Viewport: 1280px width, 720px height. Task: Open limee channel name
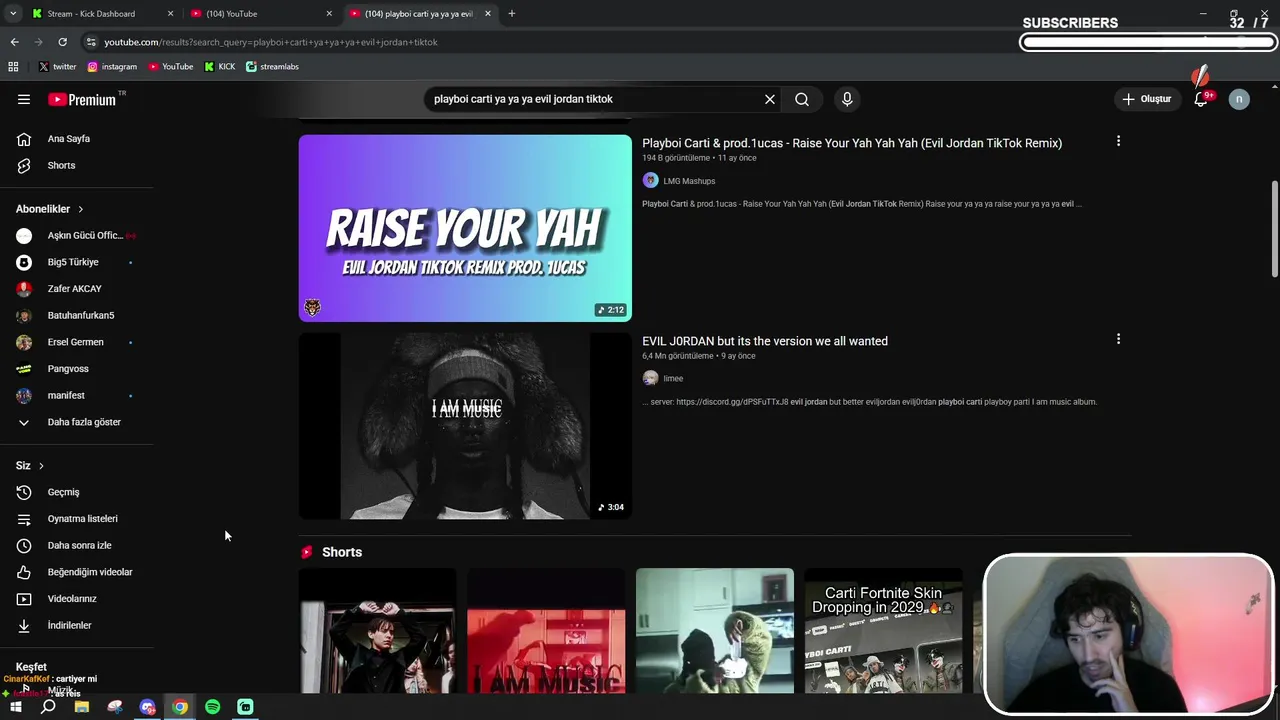tap(673, 378)
